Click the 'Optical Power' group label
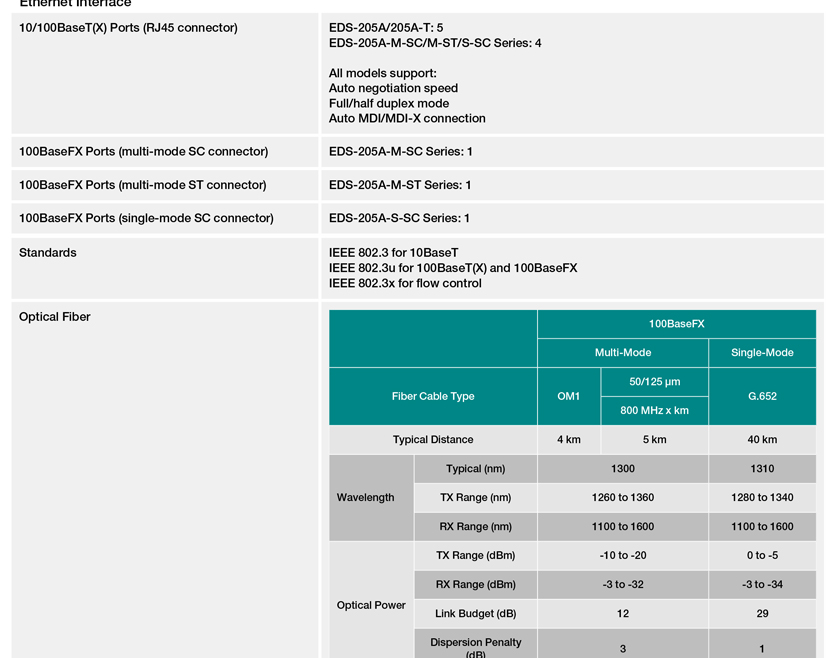This screenshot has height=658, width=830. coord(371,605)
